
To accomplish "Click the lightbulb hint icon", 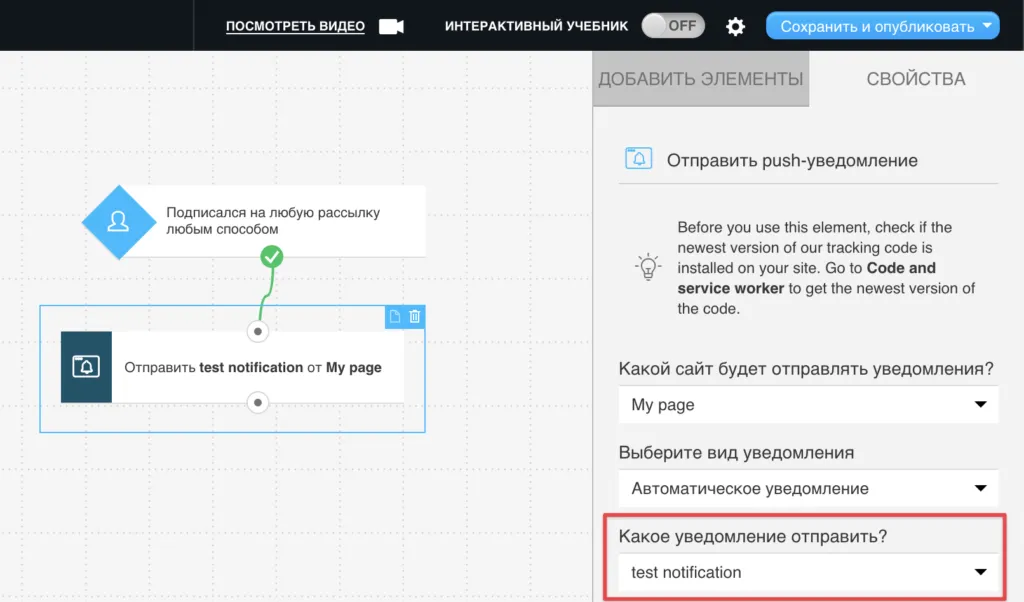I will pos(648,266).
